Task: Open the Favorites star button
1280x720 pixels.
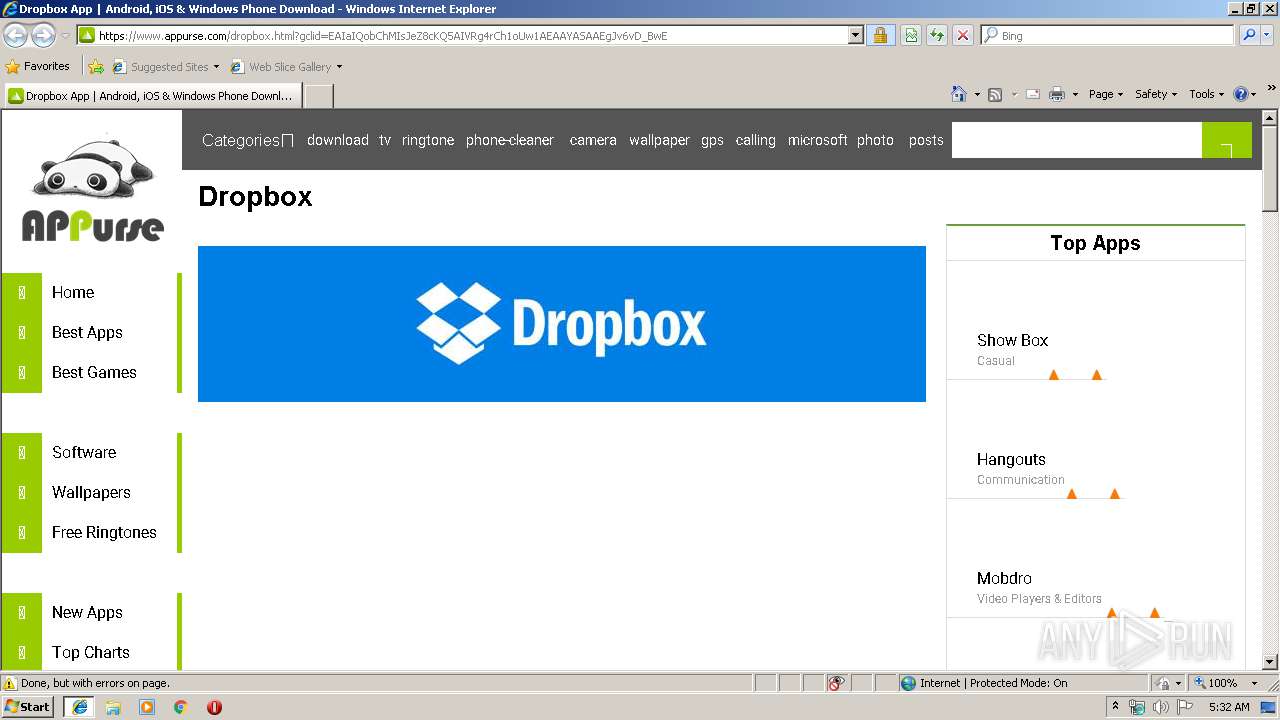Action: pyautogui.click(x=38, y=67)
